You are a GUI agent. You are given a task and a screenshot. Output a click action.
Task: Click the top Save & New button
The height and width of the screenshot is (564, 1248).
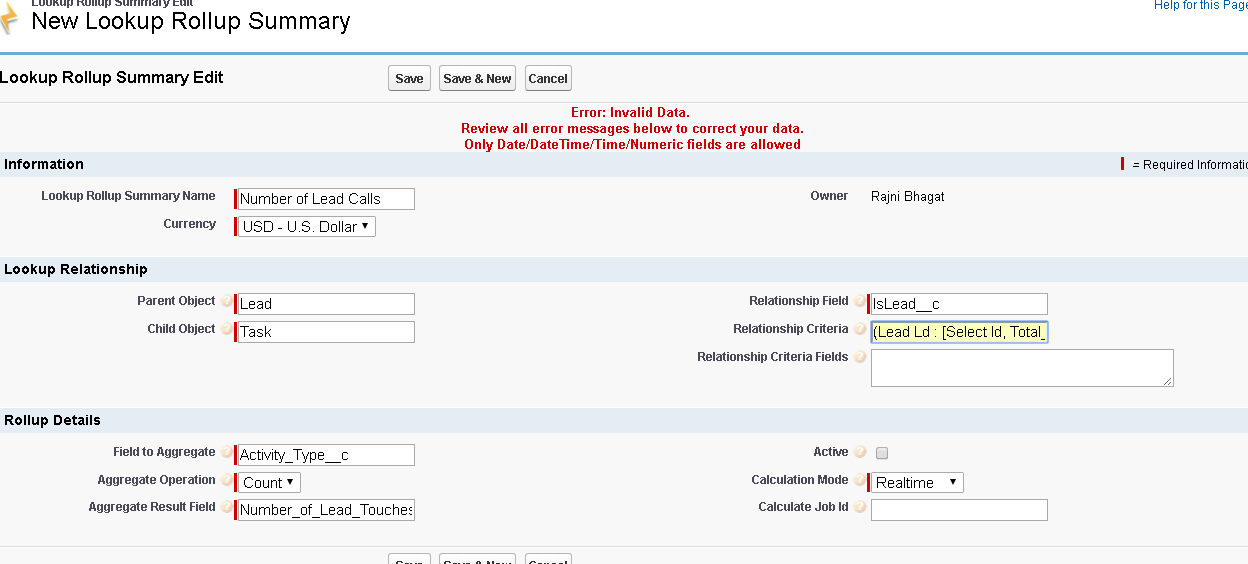[477, 79]
